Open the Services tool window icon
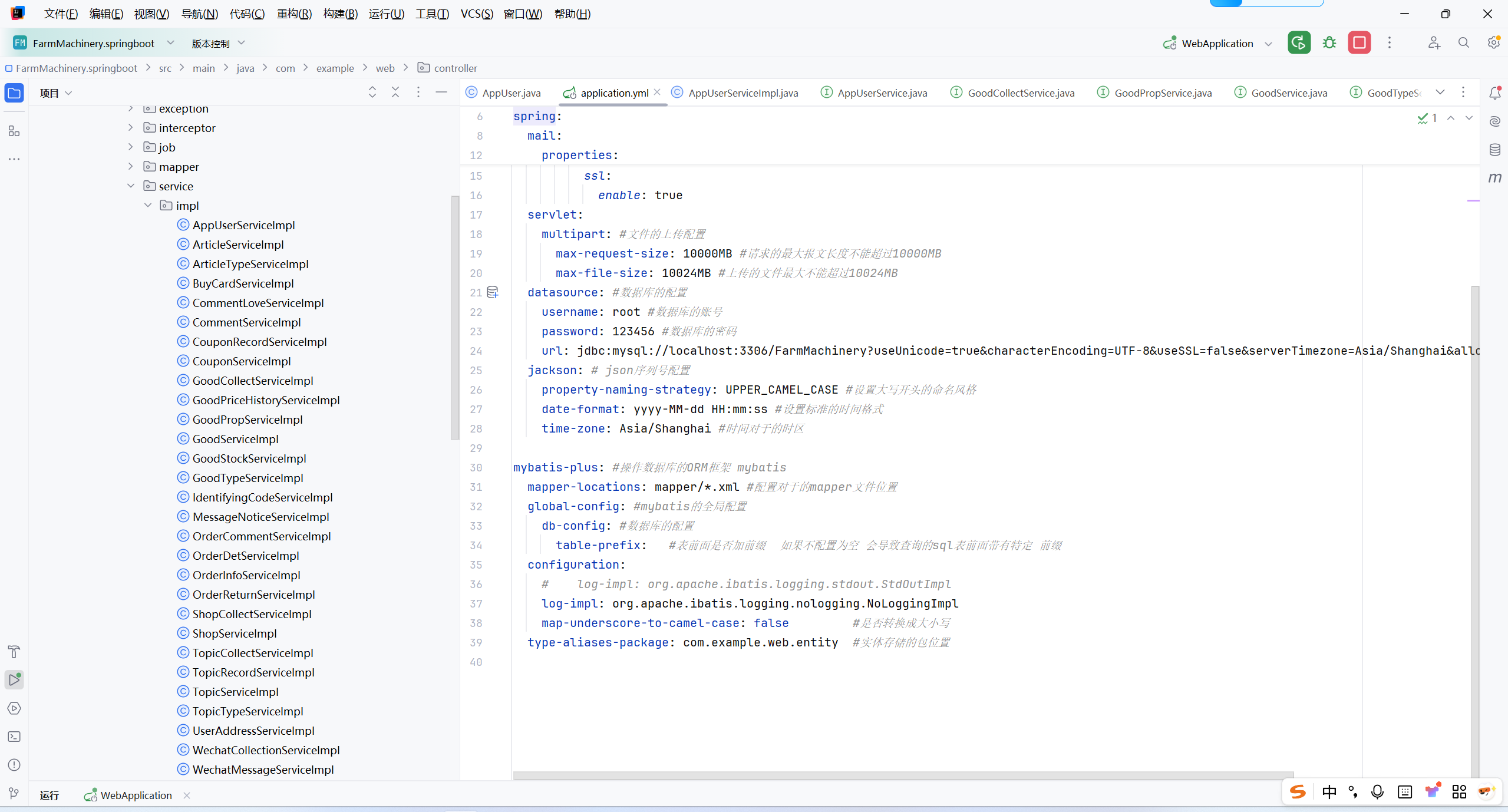Screen dimensions: 1508x812 [x=14, y=708]
